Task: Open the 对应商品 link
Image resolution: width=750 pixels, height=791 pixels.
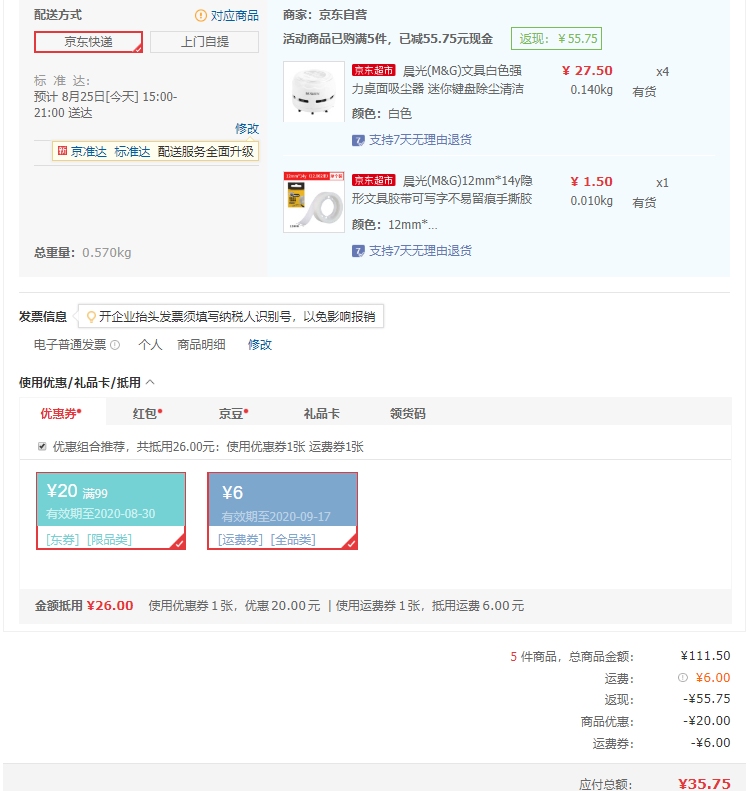Action: point(235,16)
